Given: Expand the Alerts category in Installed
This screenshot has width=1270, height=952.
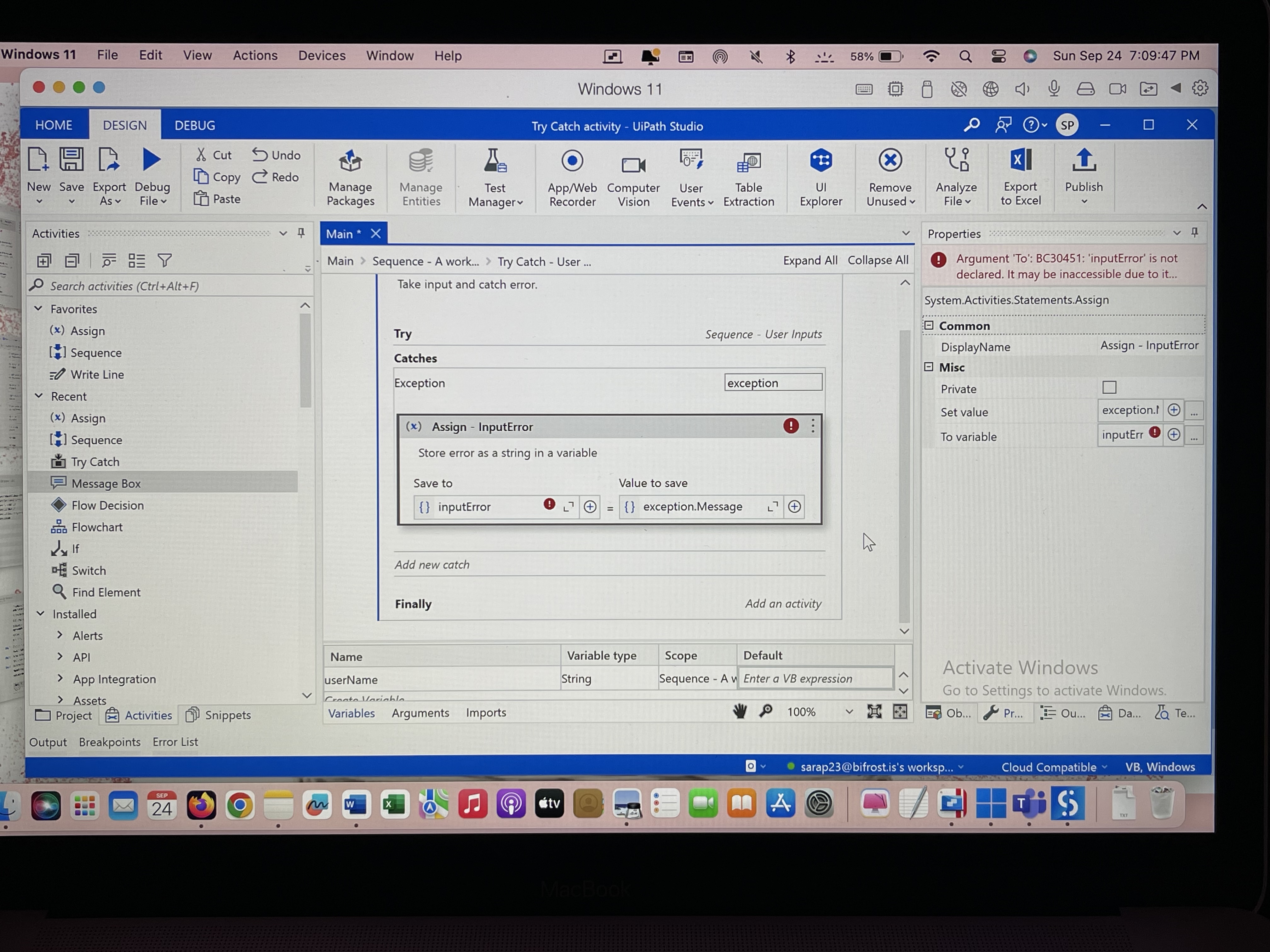Looking at the screenshot, I should (60, 635).
